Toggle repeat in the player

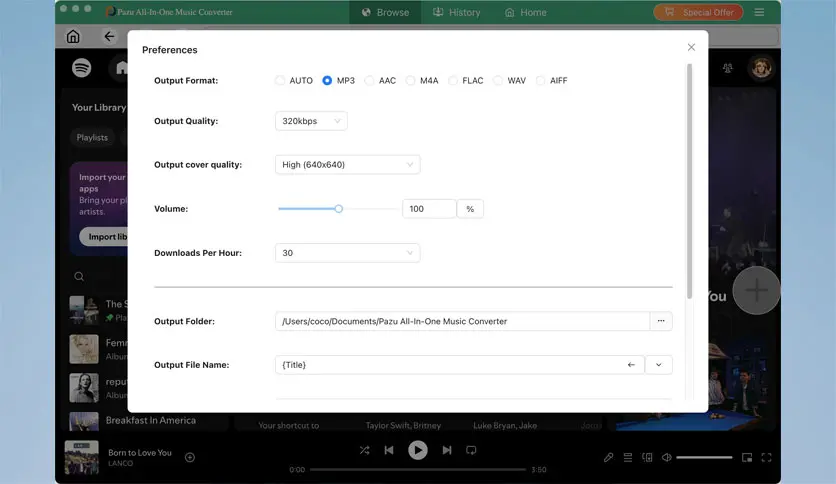point(471,450)
